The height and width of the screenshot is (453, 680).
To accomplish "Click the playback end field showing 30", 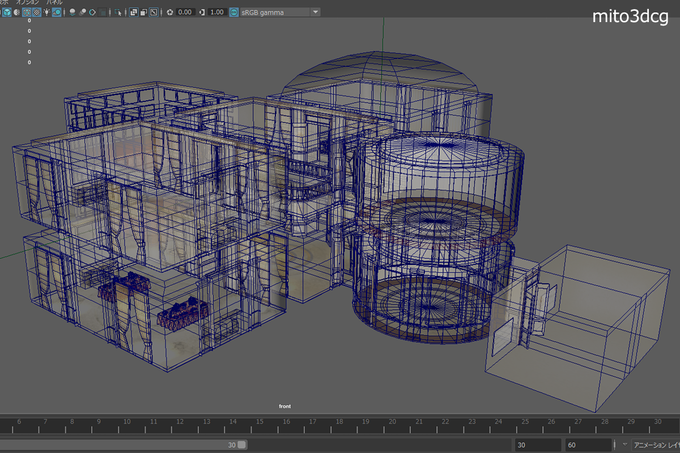I will (x=538, y=445).
